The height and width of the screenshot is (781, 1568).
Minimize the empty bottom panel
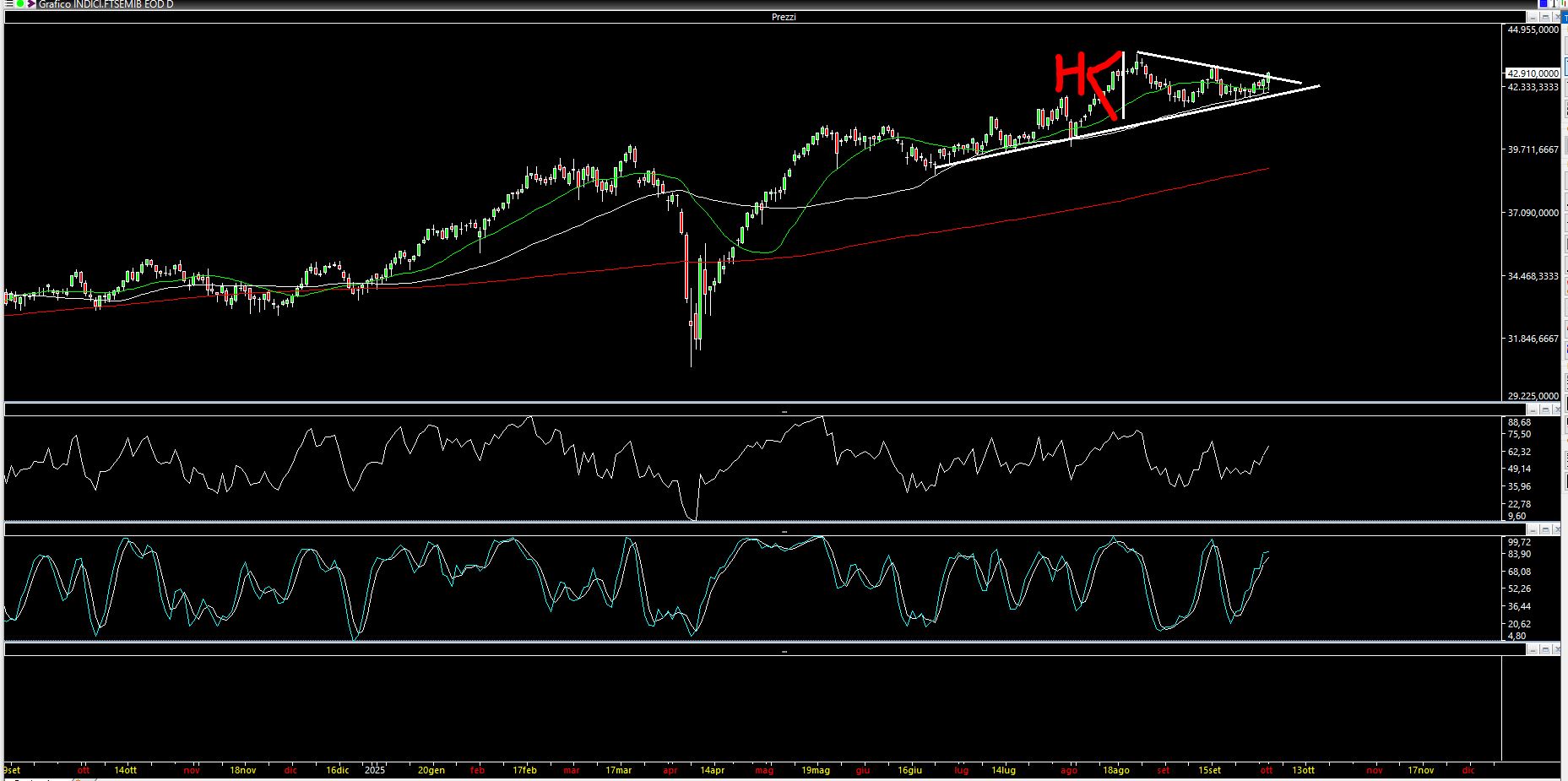tap(1533, 649)
